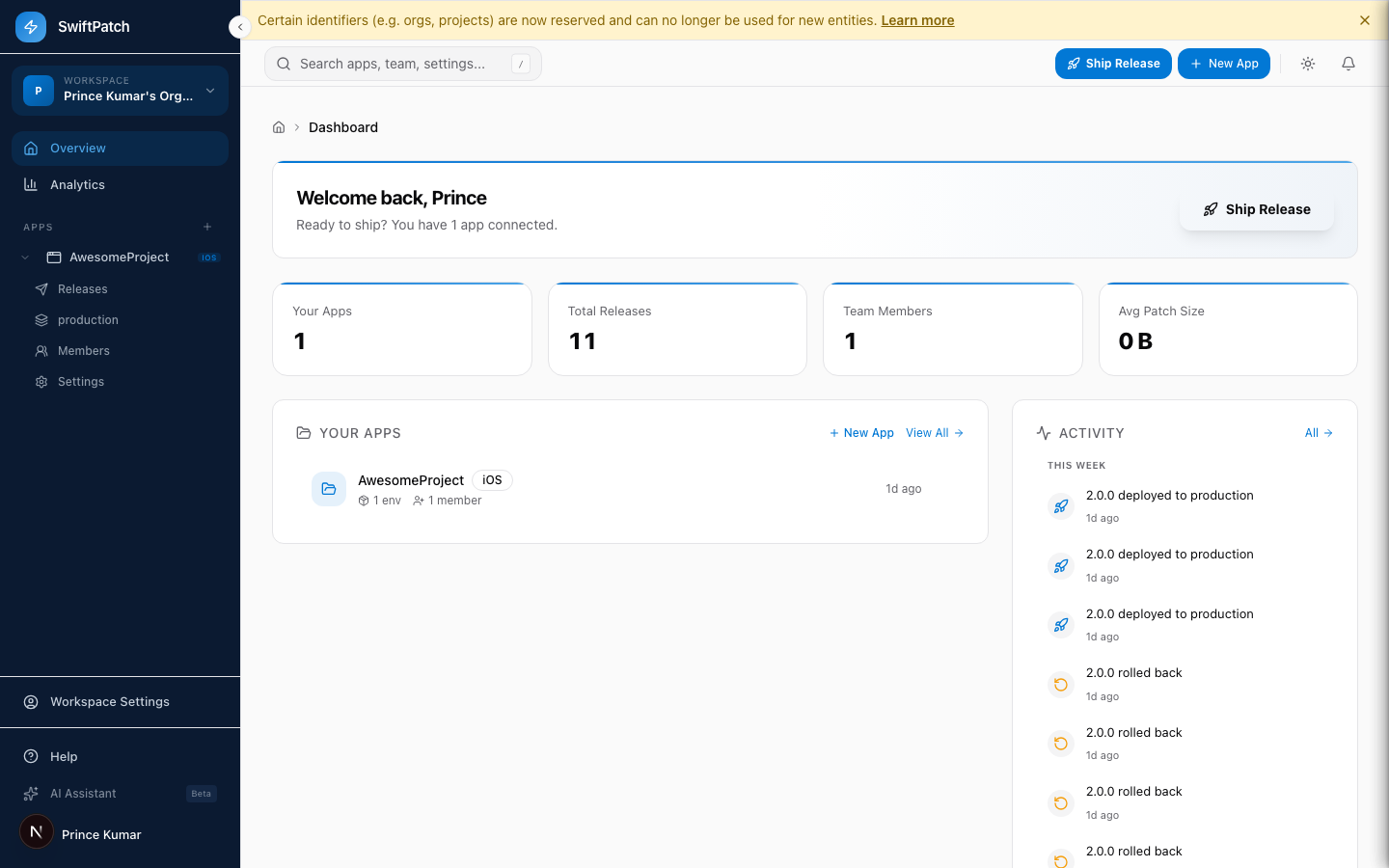
Task: Open the workspace switcher for Prince Kumar's Org
Action: pyautogui.click(x=120, y=90)
